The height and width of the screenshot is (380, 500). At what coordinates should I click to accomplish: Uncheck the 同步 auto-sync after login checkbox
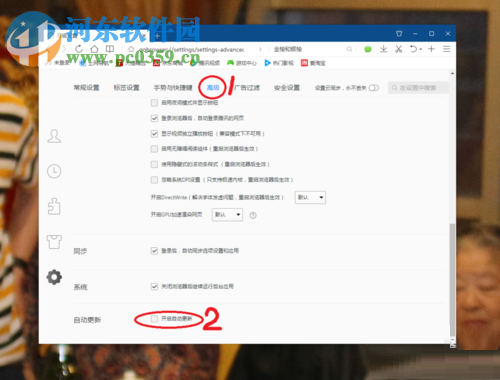click(154, 251)
